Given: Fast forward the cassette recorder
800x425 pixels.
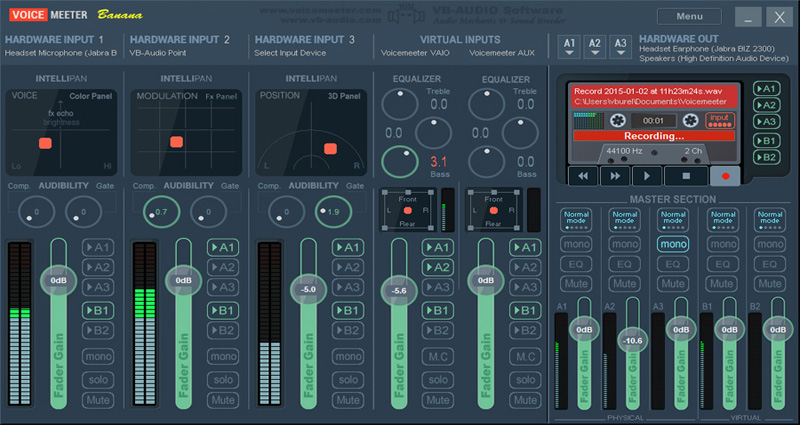Looking at the screenshot, I should (613, 175).
